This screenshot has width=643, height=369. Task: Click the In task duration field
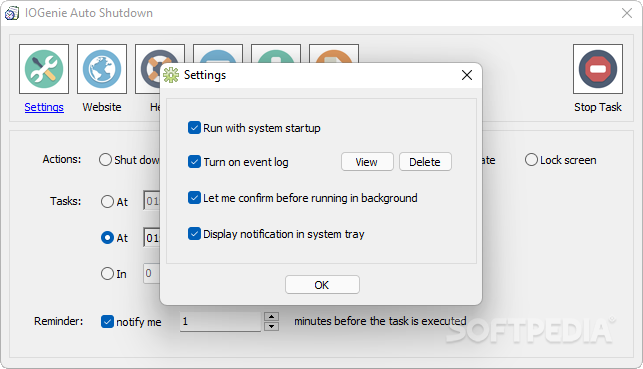[151, 273]
